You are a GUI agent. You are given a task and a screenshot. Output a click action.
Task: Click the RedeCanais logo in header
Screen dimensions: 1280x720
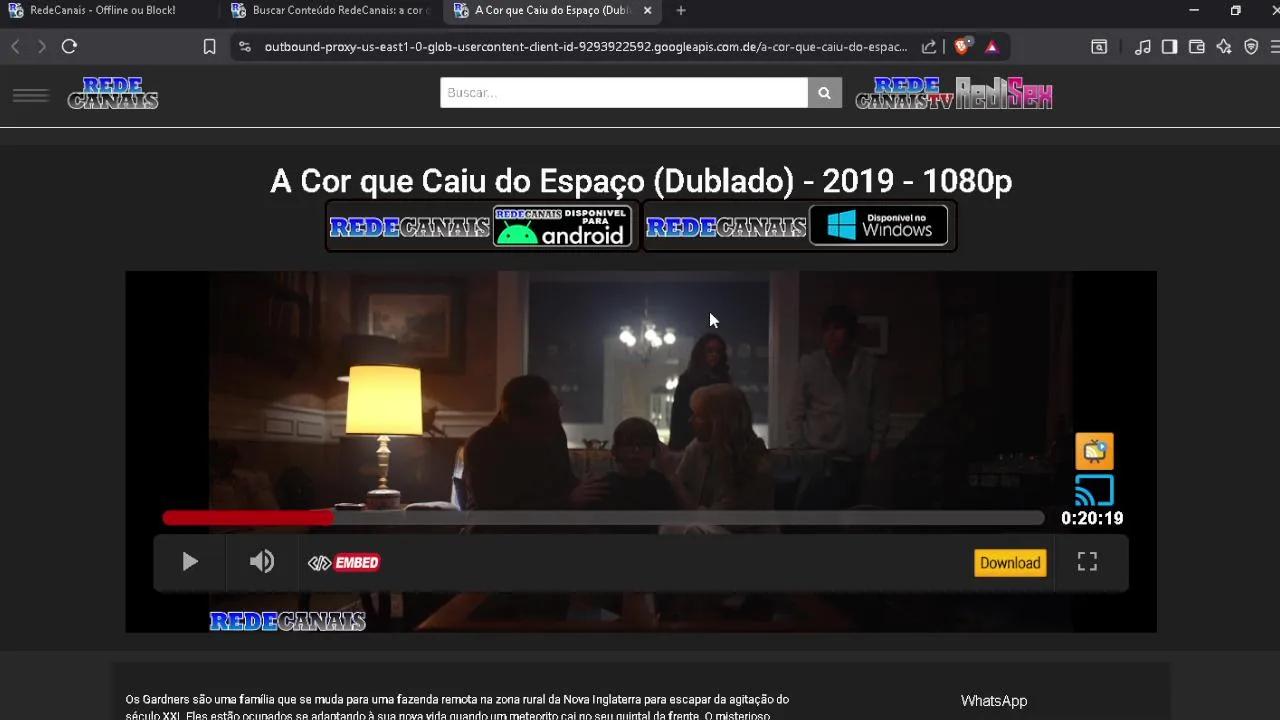pyautogui.click(x=113, y=93)
